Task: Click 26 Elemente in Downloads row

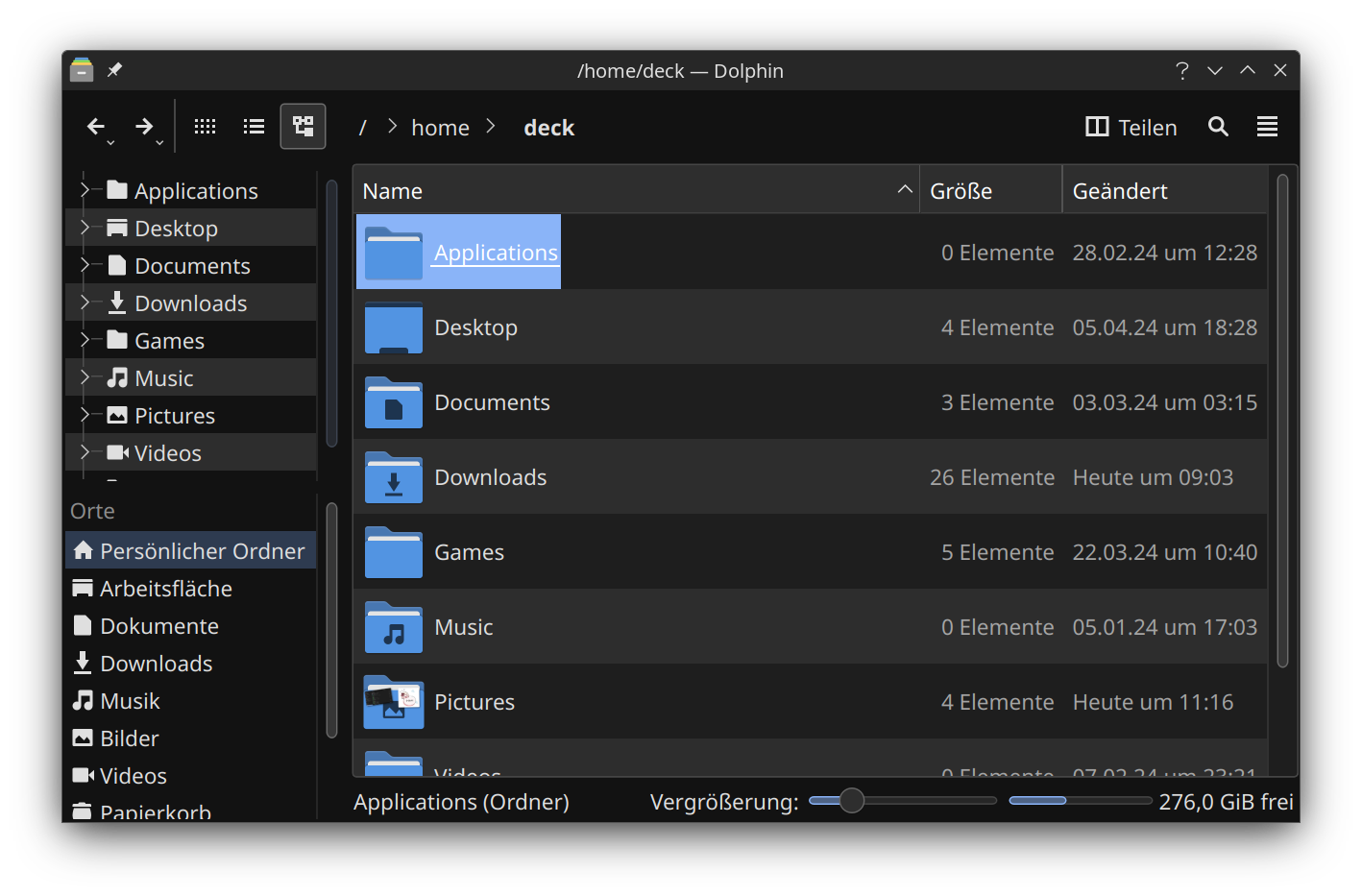Action: [991, 477]
